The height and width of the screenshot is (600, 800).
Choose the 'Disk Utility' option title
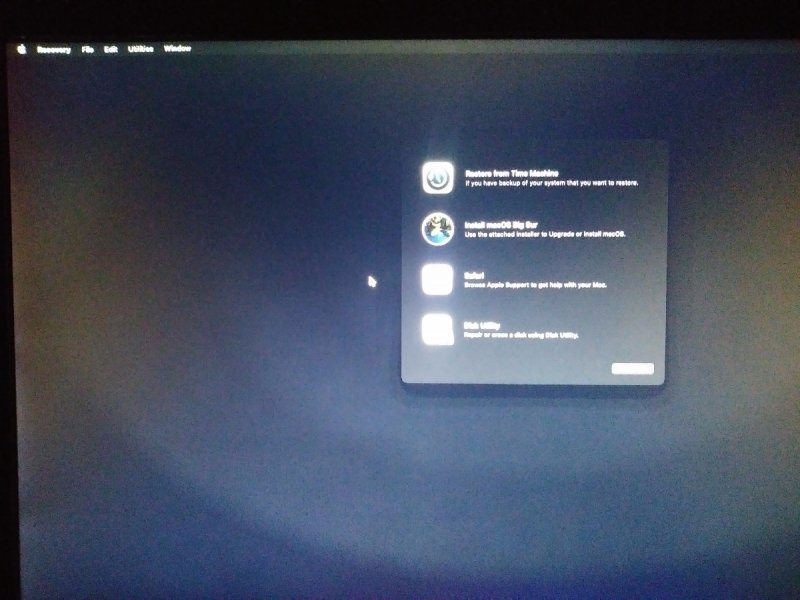click(x=482, y=326)
